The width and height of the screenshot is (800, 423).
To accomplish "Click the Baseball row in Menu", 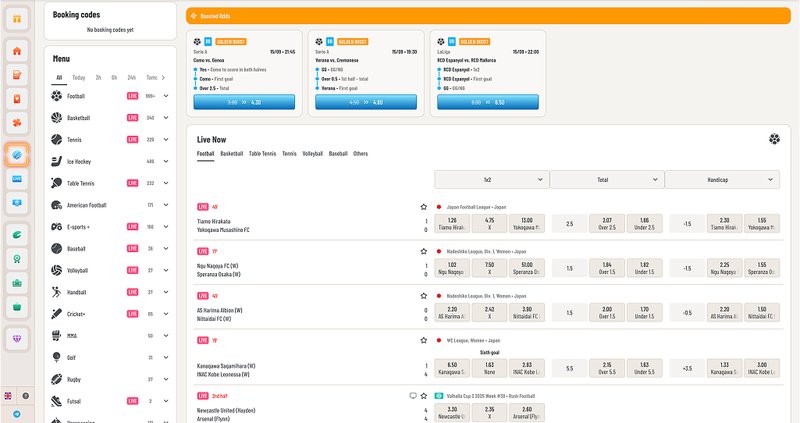I will [x=110, y=248].
